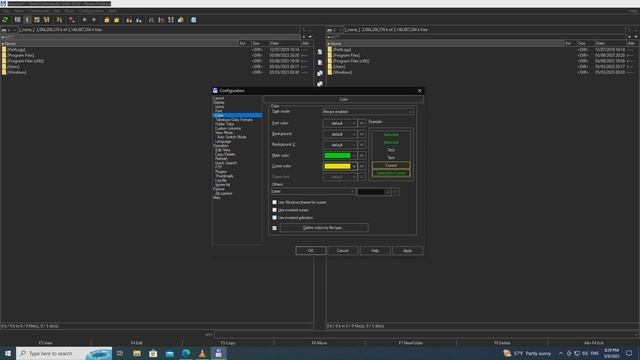
Task: Select the full details view toolbar icon
Action: point(27,20)
